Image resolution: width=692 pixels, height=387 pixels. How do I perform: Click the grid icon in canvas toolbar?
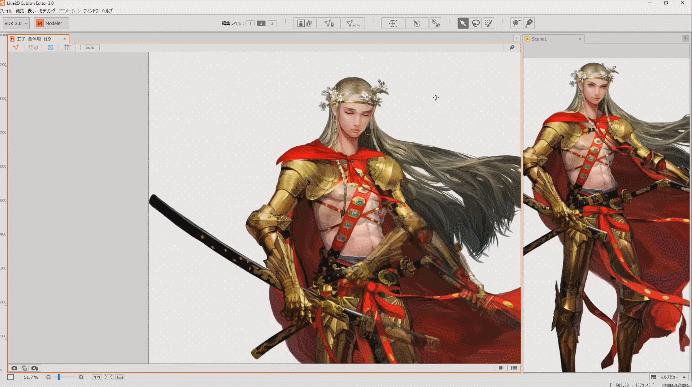click(x=67, y=47)
